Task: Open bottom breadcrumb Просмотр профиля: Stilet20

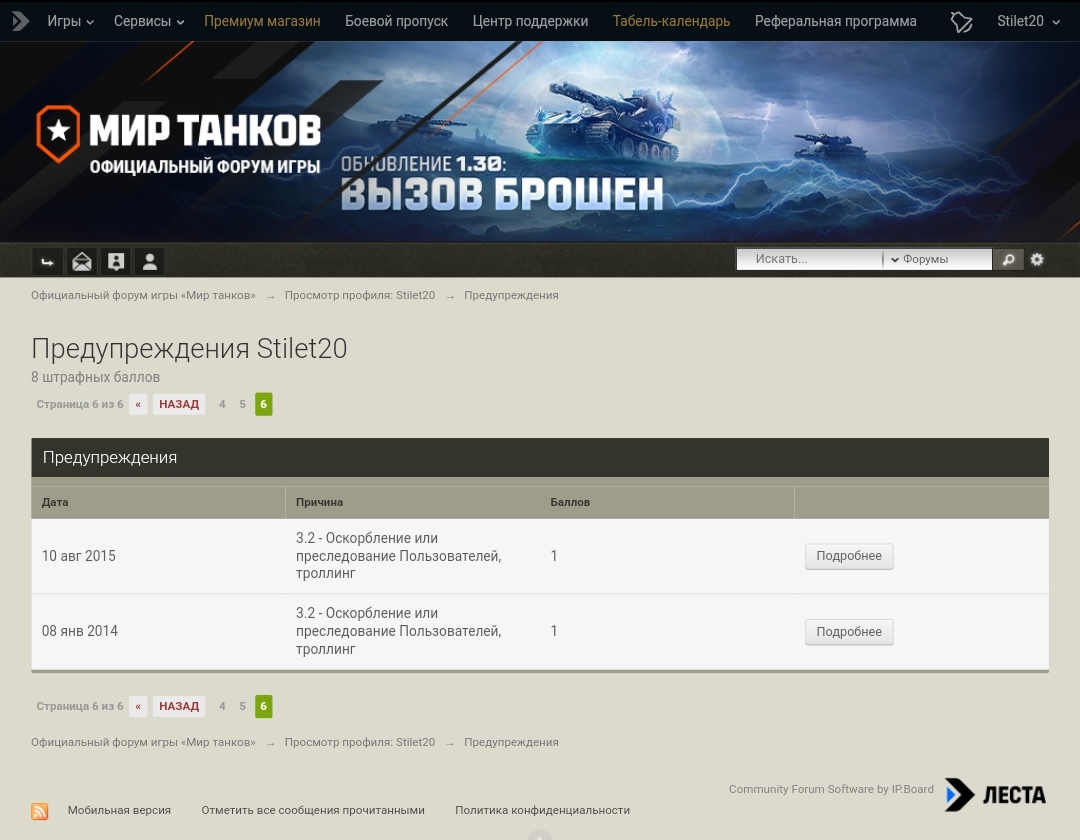Action: 360,742
